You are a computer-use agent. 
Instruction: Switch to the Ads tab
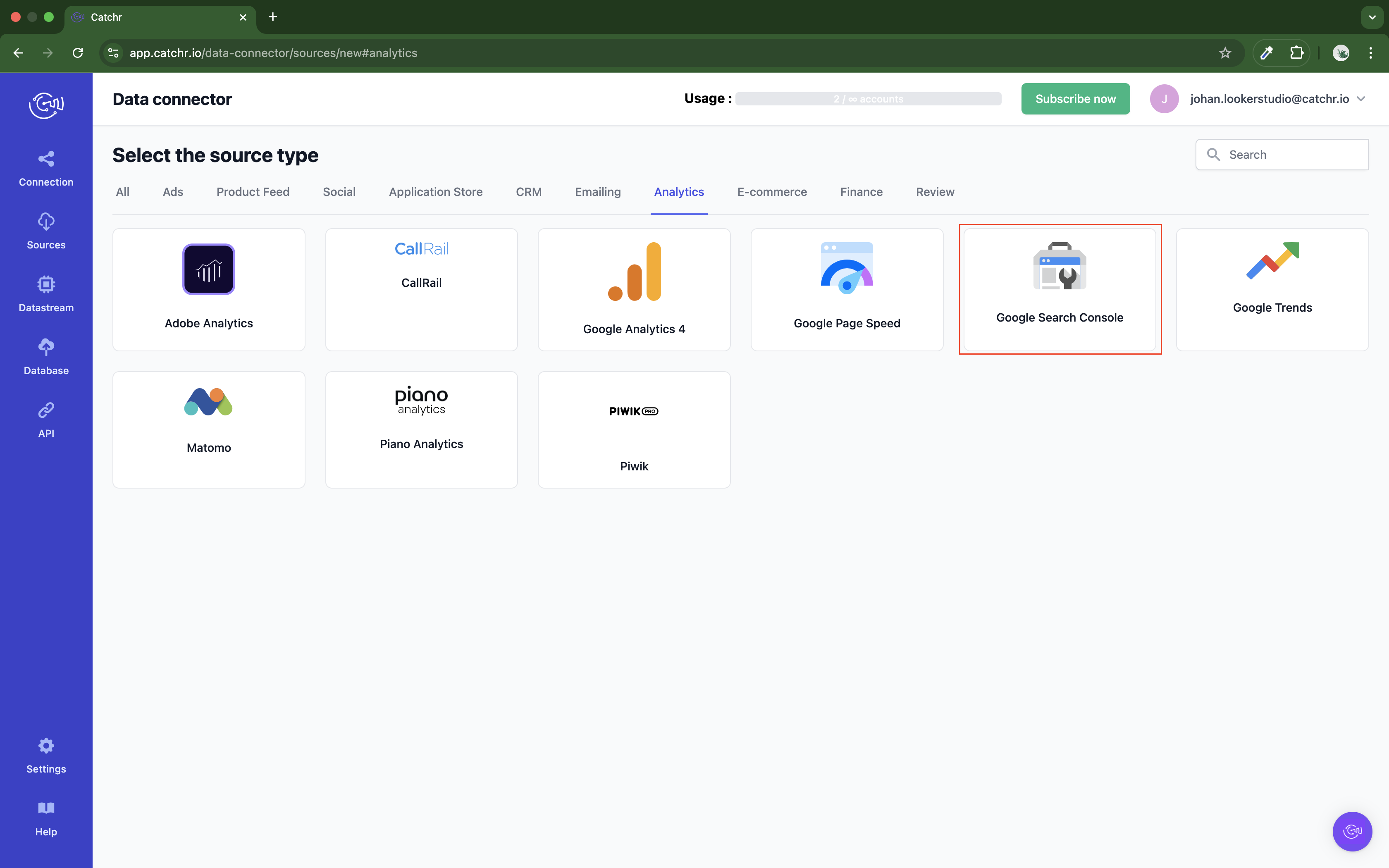[x=173, y=192]
